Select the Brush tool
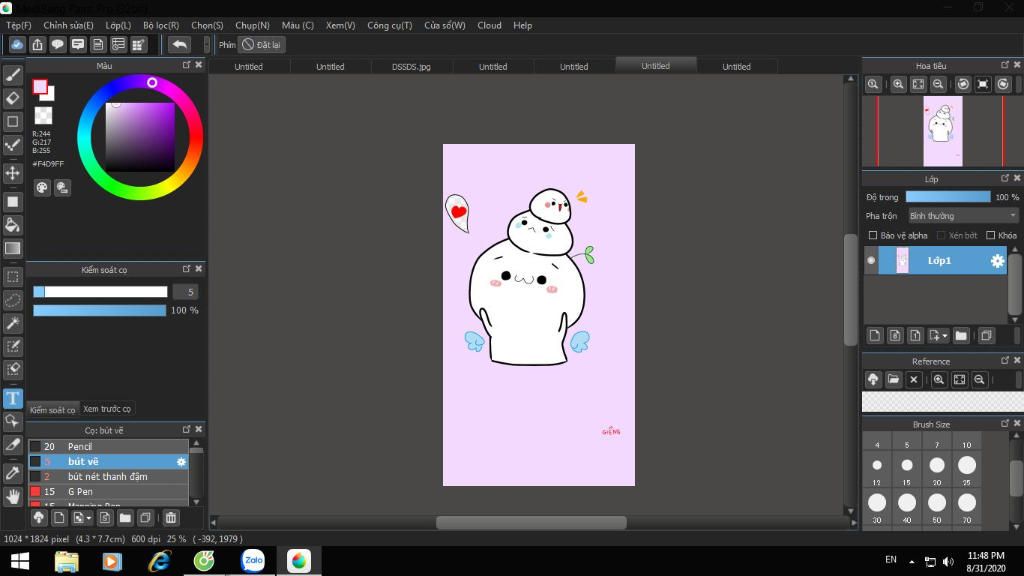Image resolution: width=1024 pixels, height=576 pixels. [x=12, y=75]
